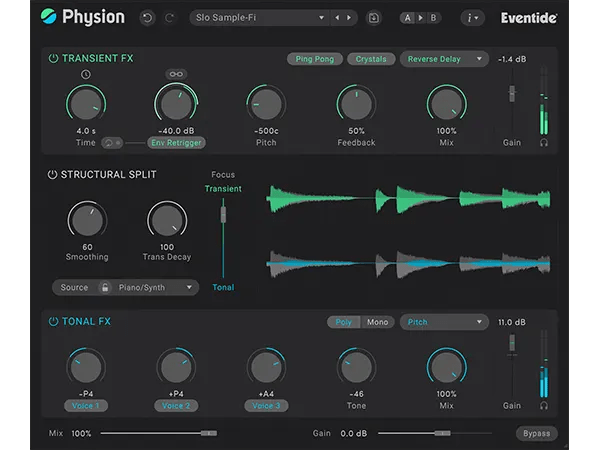The height and width of the screenshot is (450, 600).
Task: Click tempo sync clock icon above Time
Action: tap(86, 74)
